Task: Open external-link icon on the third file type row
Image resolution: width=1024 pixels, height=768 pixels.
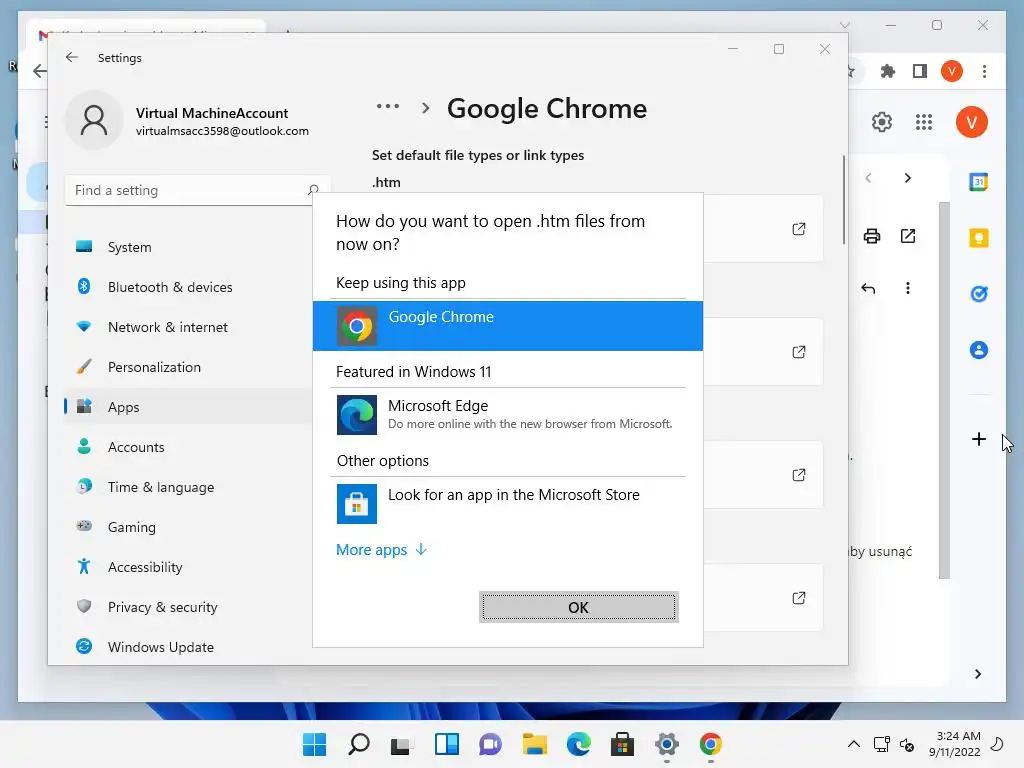Action: click(799, 475)
